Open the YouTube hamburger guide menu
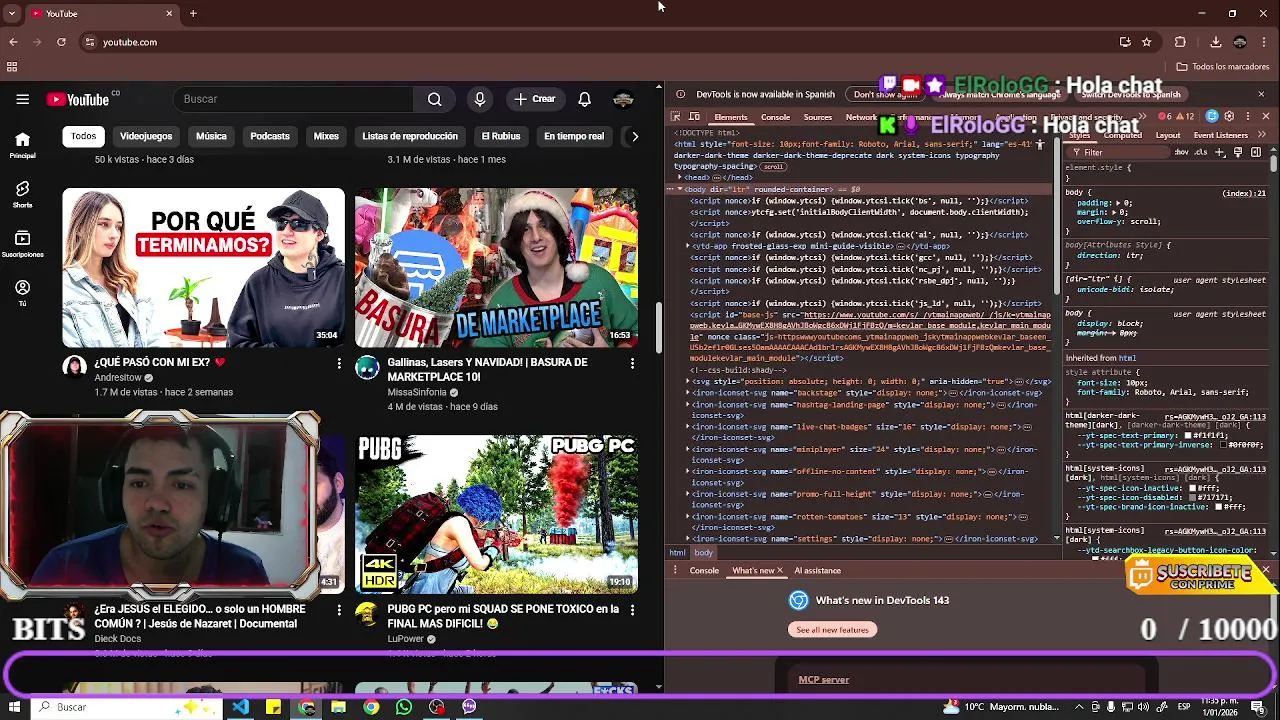 pyautogui.click(x=22, y=99)
